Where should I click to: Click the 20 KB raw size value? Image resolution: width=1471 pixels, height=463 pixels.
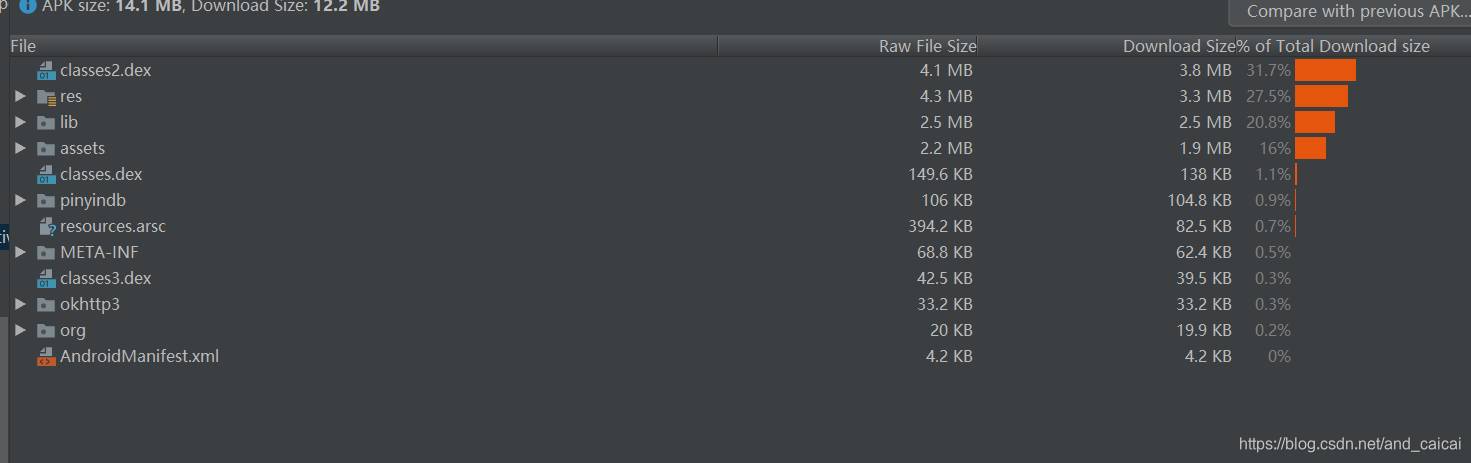click(952, 331)
